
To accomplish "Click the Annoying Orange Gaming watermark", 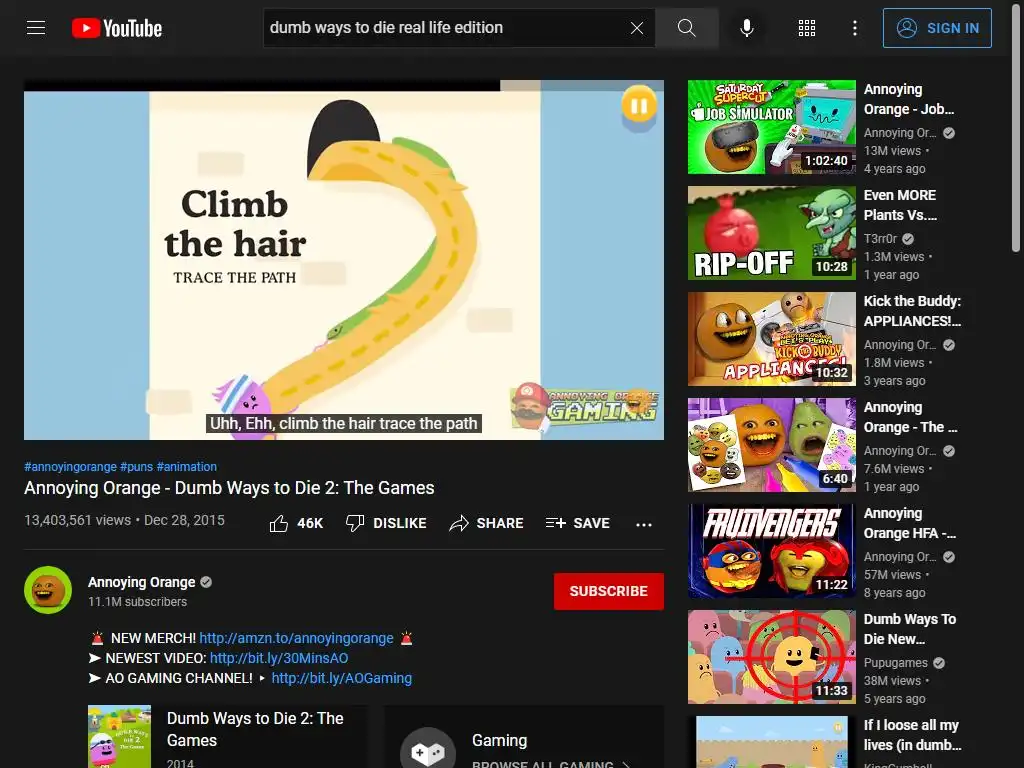I will point(585,408).
